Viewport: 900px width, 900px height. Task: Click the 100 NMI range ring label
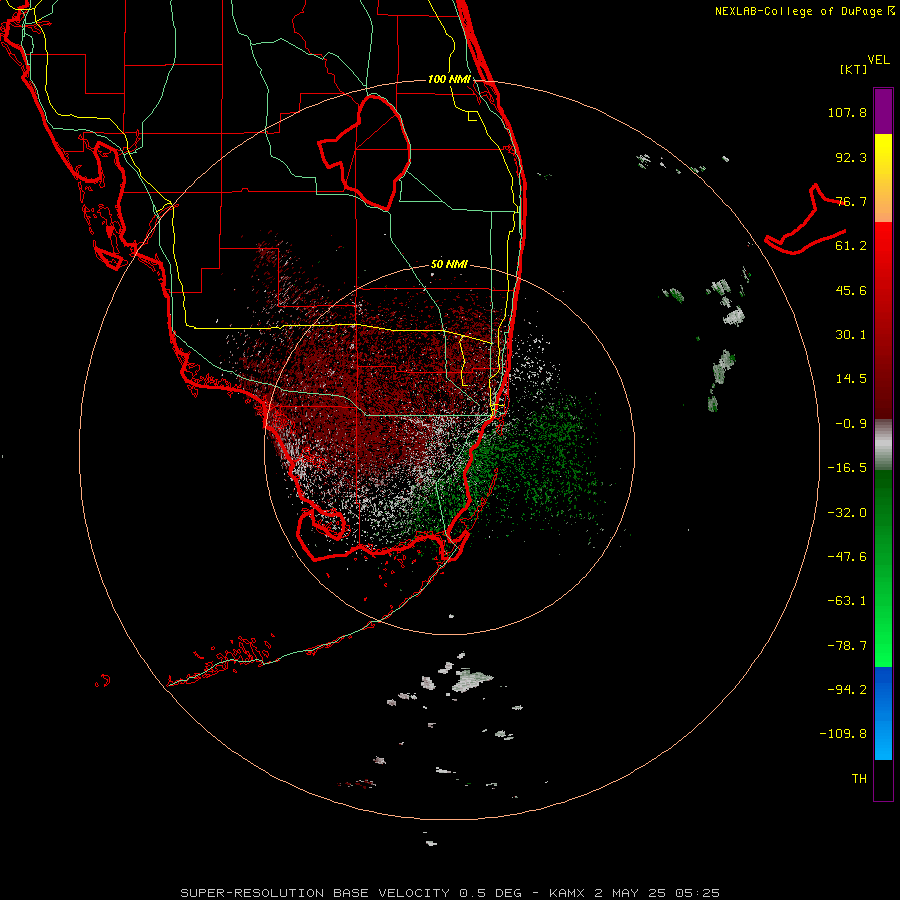pos(449,79)
